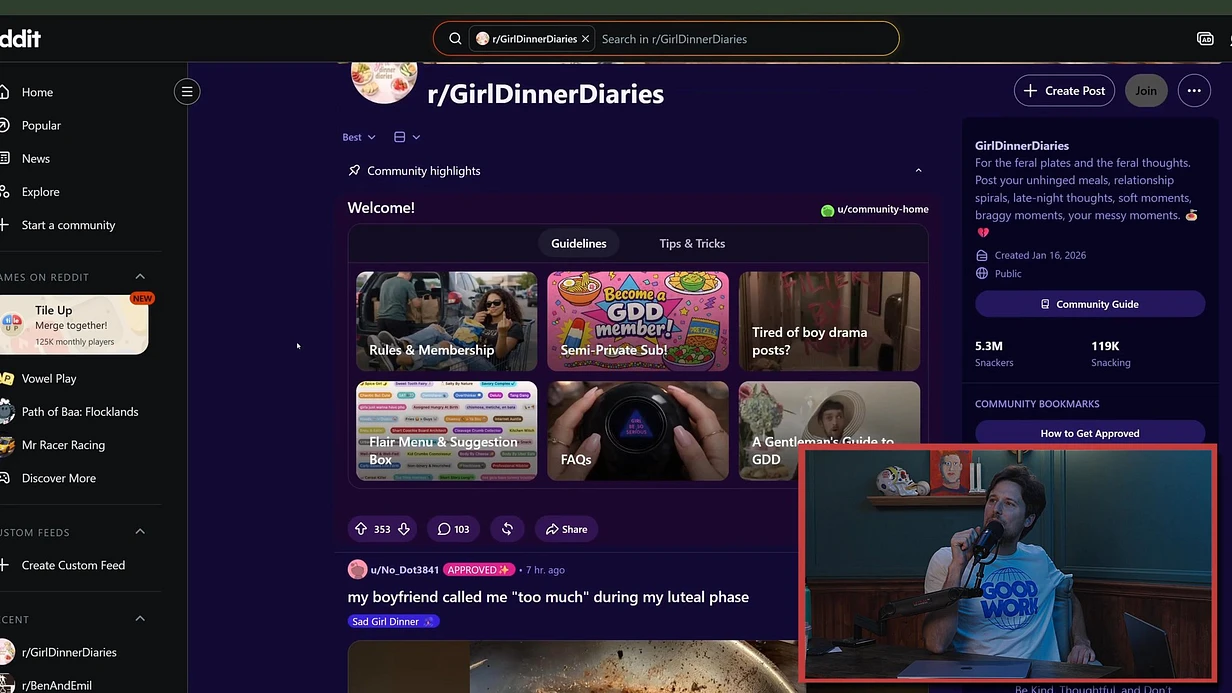
Task: Downvote the community highlights post
Action: tap(404, 529)
